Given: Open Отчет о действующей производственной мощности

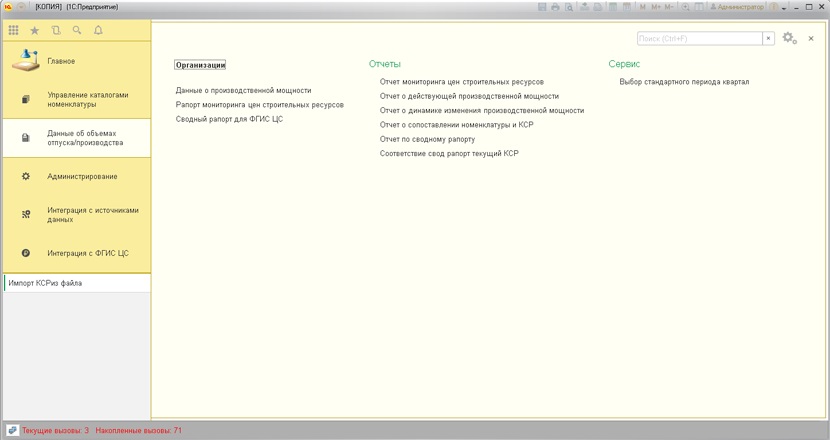Looking at the screenshot, I should (469, 96).
